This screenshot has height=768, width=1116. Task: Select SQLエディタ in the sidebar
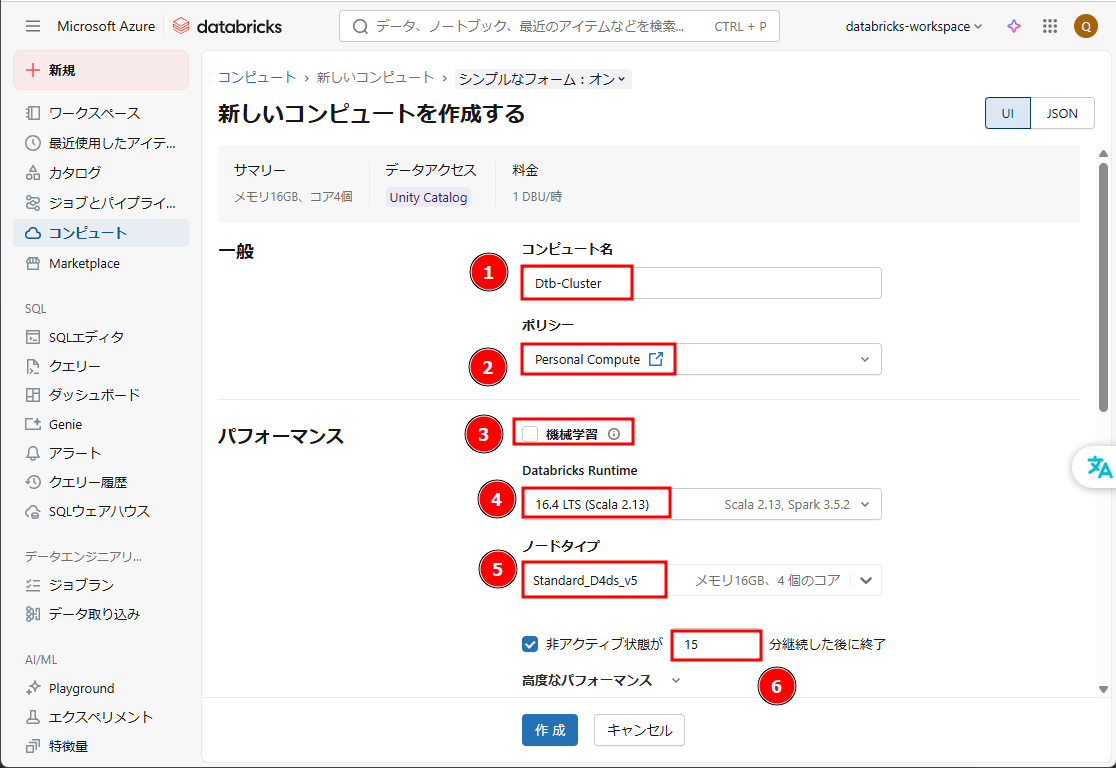(86, 337)
